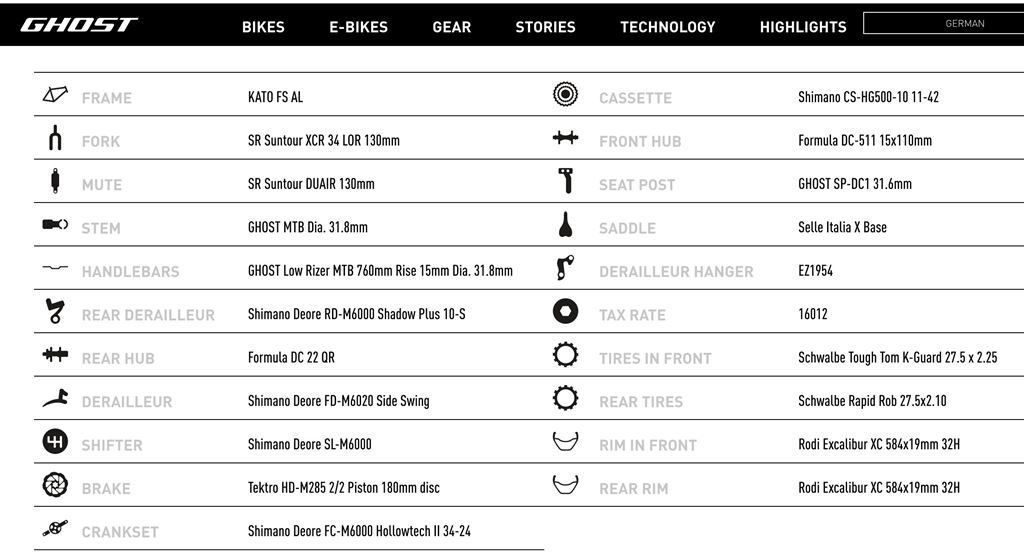
Task: Click the derailleur hanger icon
Action: 565,269
